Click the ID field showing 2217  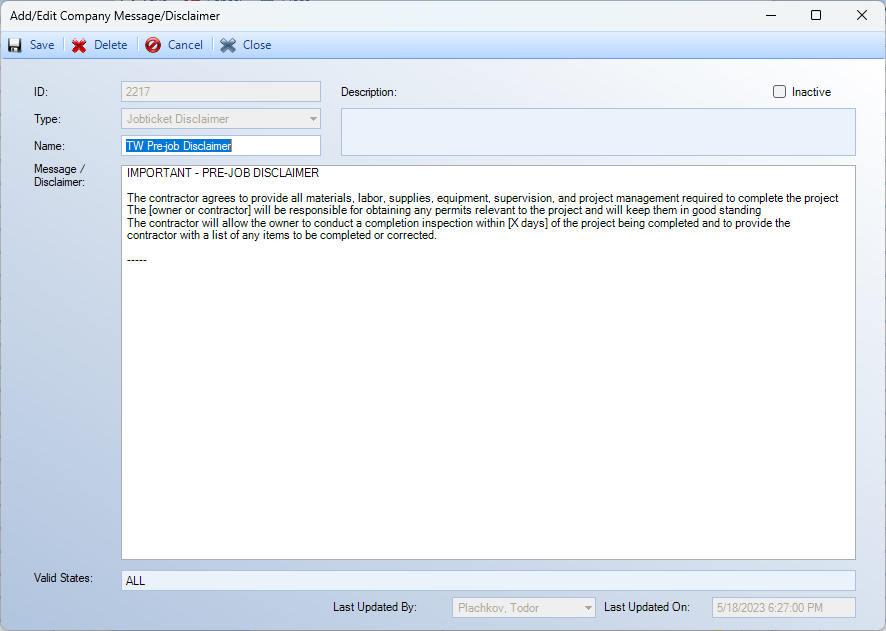[x=221, y=92]
